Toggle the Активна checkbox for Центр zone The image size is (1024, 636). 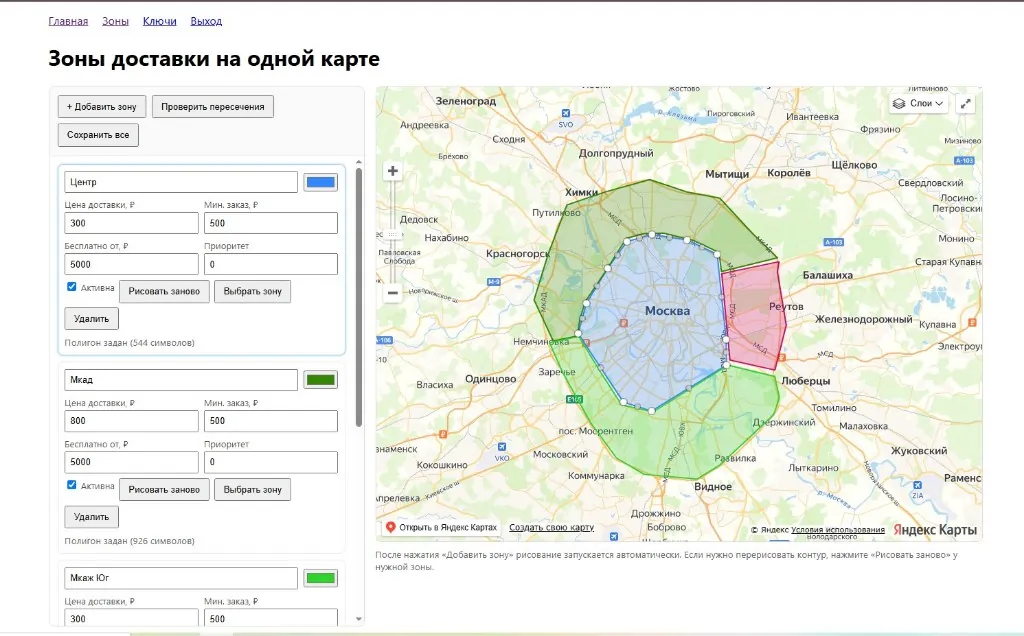(72, 287)
